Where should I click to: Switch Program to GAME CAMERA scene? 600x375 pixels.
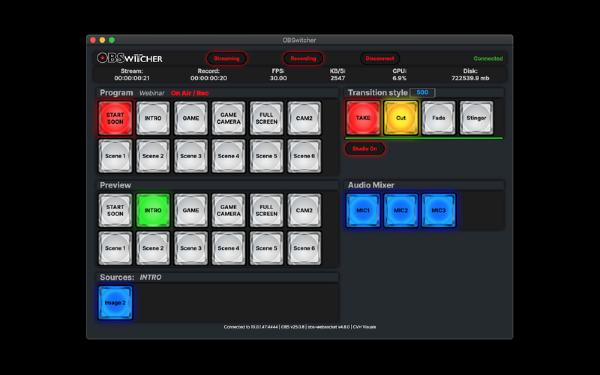click(228, 118)
